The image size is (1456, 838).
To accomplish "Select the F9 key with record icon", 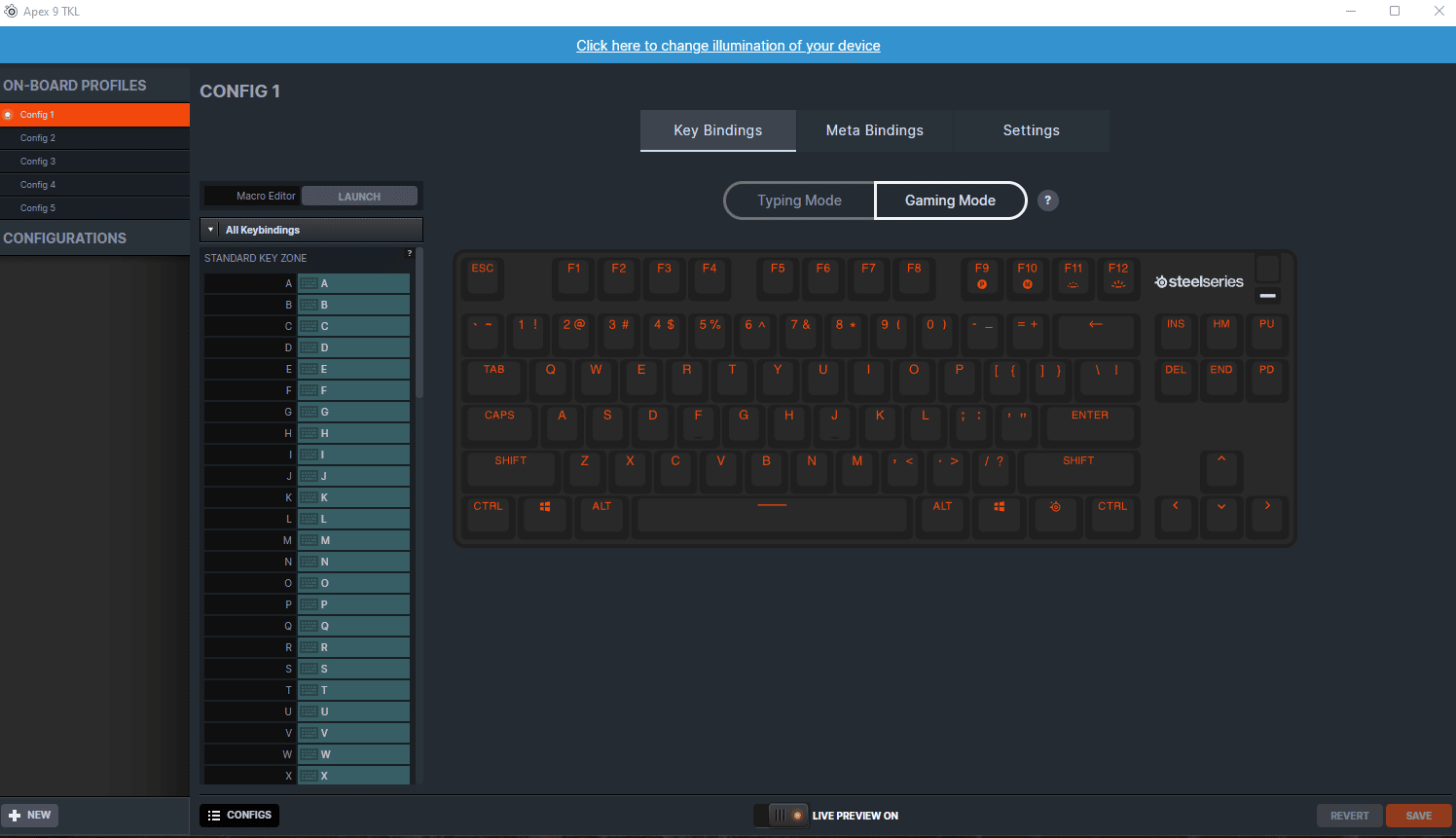I will coord(982,278).
